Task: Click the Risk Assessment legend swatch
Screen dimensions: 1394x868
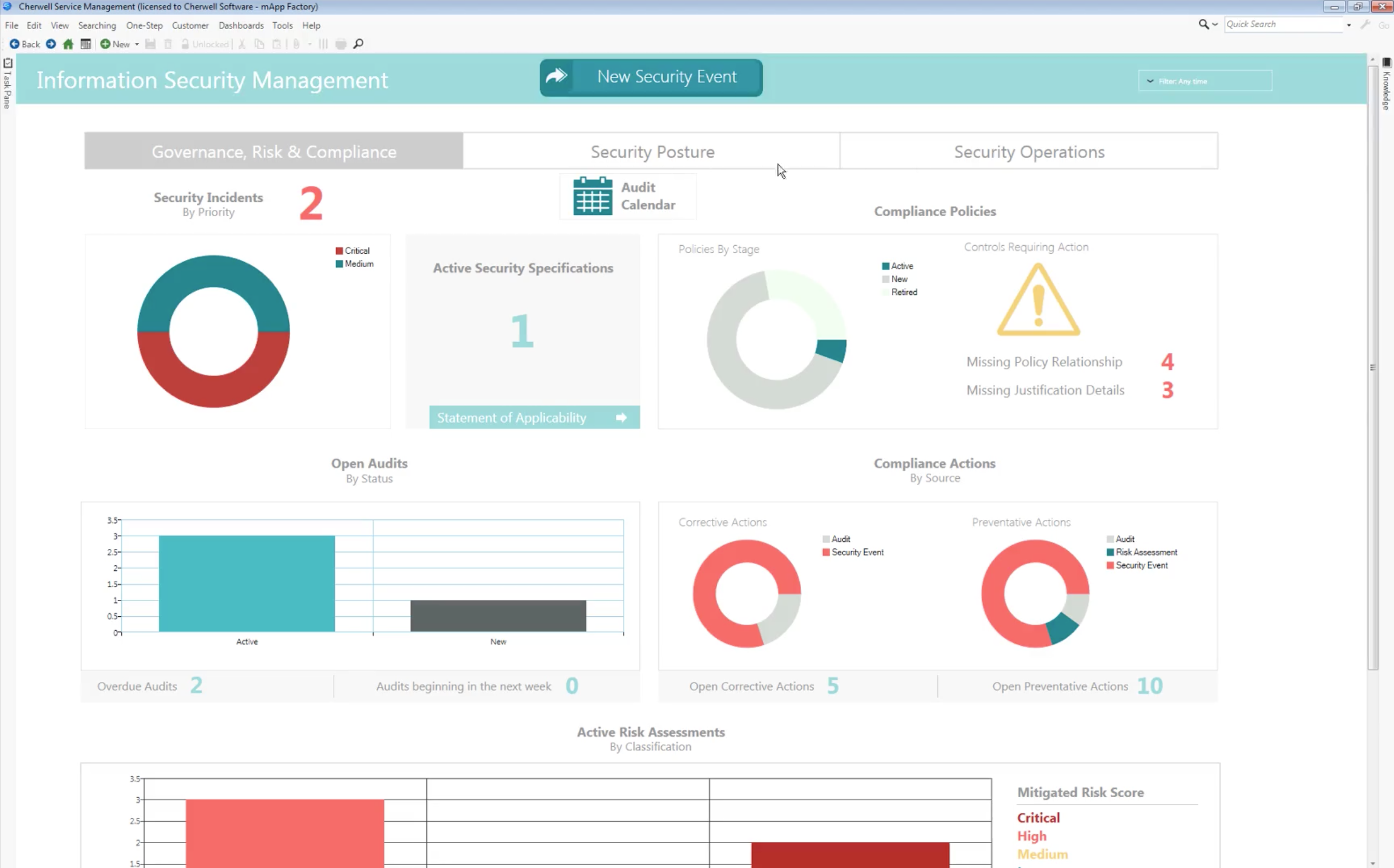Action: click(x=1110, y=552)
